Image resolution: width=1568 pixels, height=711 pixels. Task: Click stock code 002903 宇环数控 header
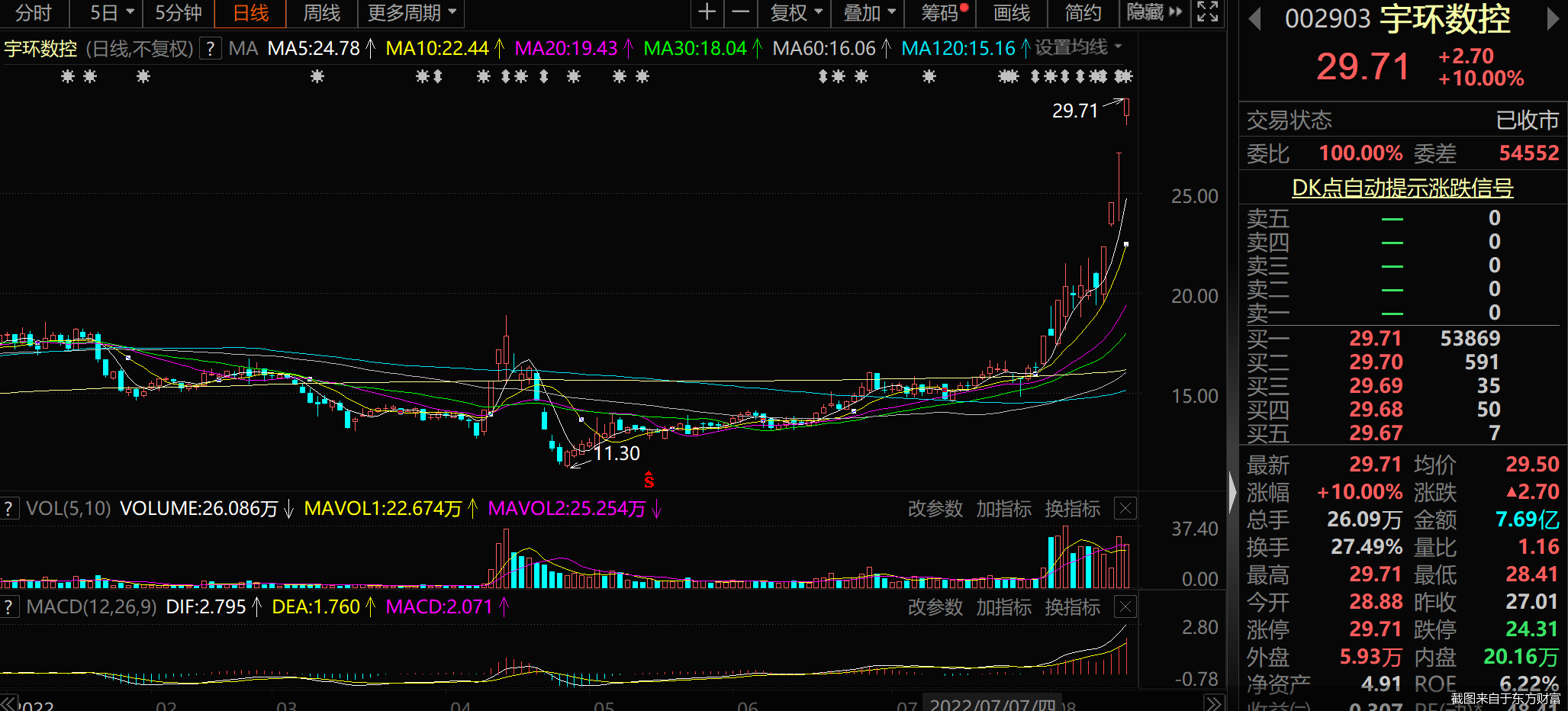click(1397, 18)
